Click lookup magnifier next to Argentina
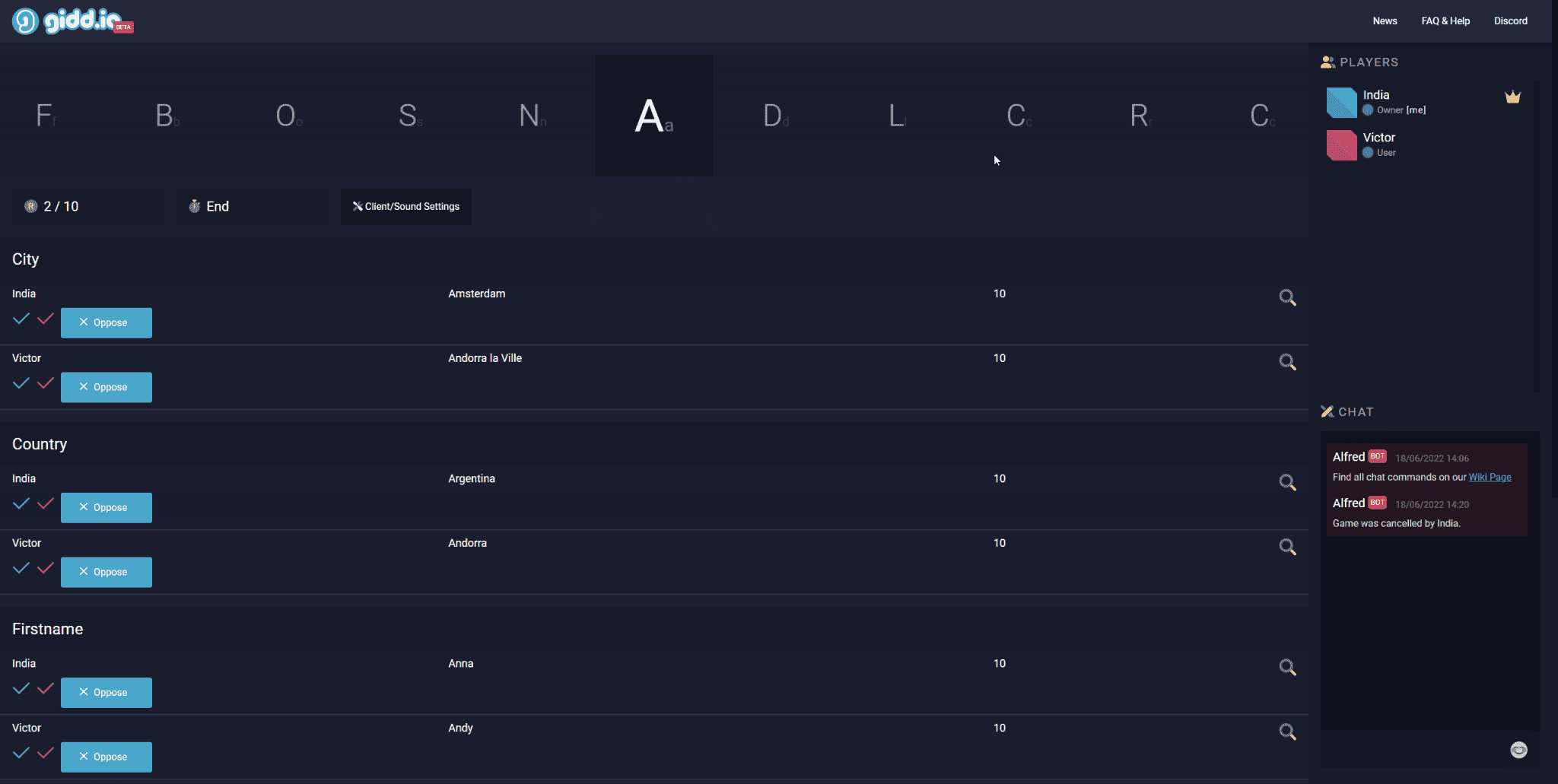This screenshot has width=1558, height=784. [1287, 482]
